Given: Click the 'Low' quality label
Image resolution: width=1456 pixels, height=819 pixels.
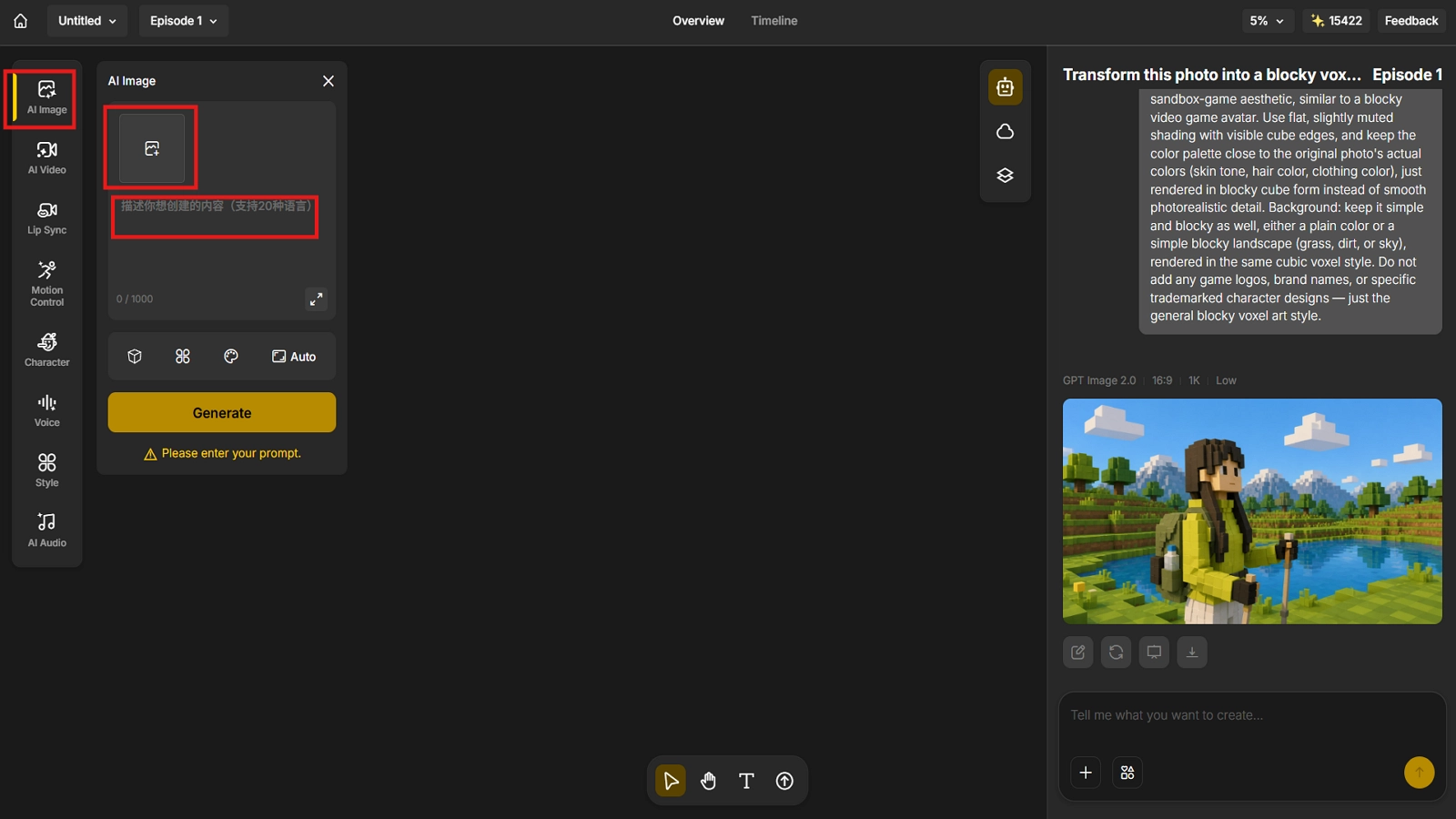Looking at the screenshot, I should [x=1226, y=380].
